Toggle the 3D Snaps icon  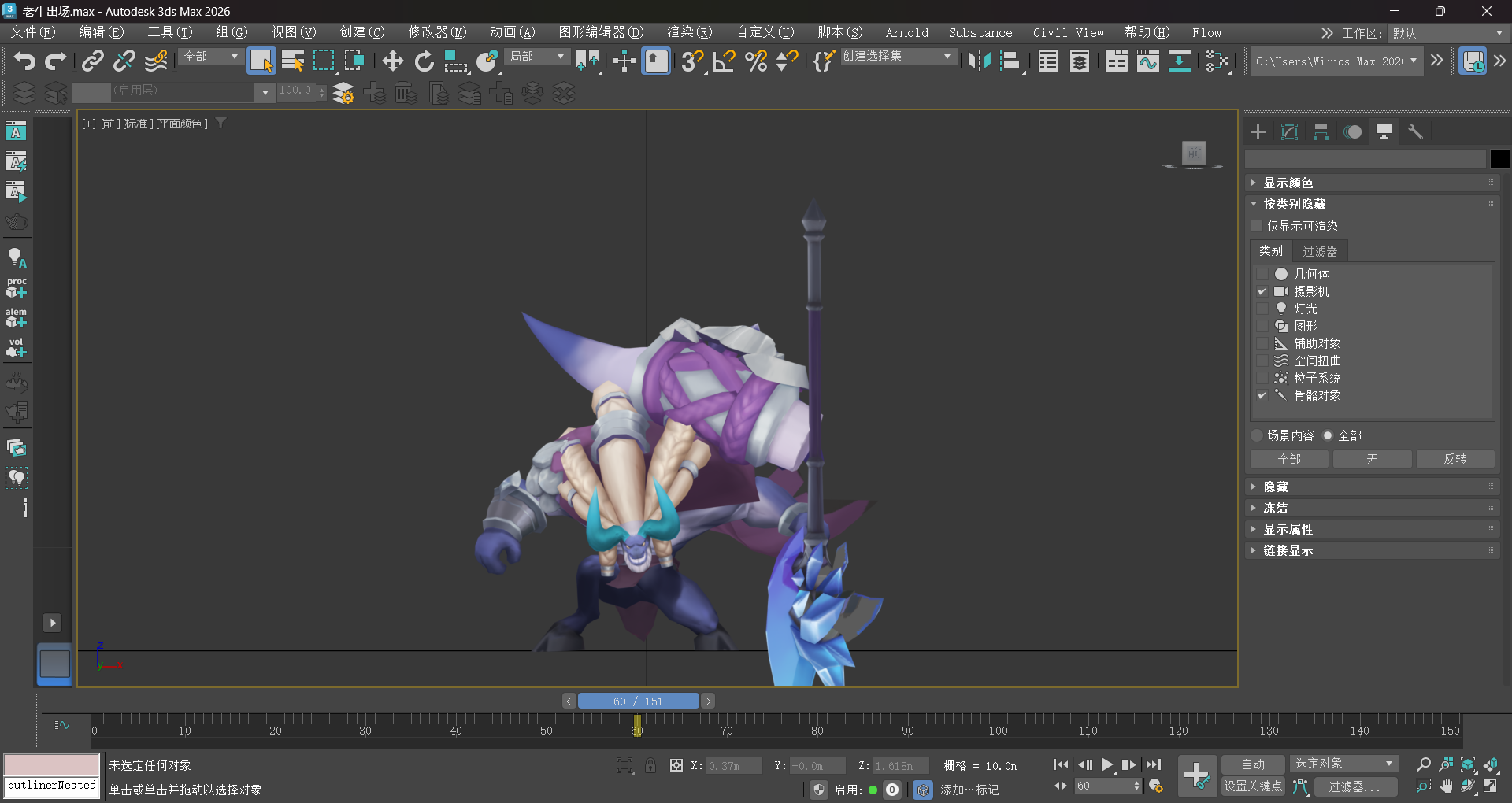[x=693, y=61]
